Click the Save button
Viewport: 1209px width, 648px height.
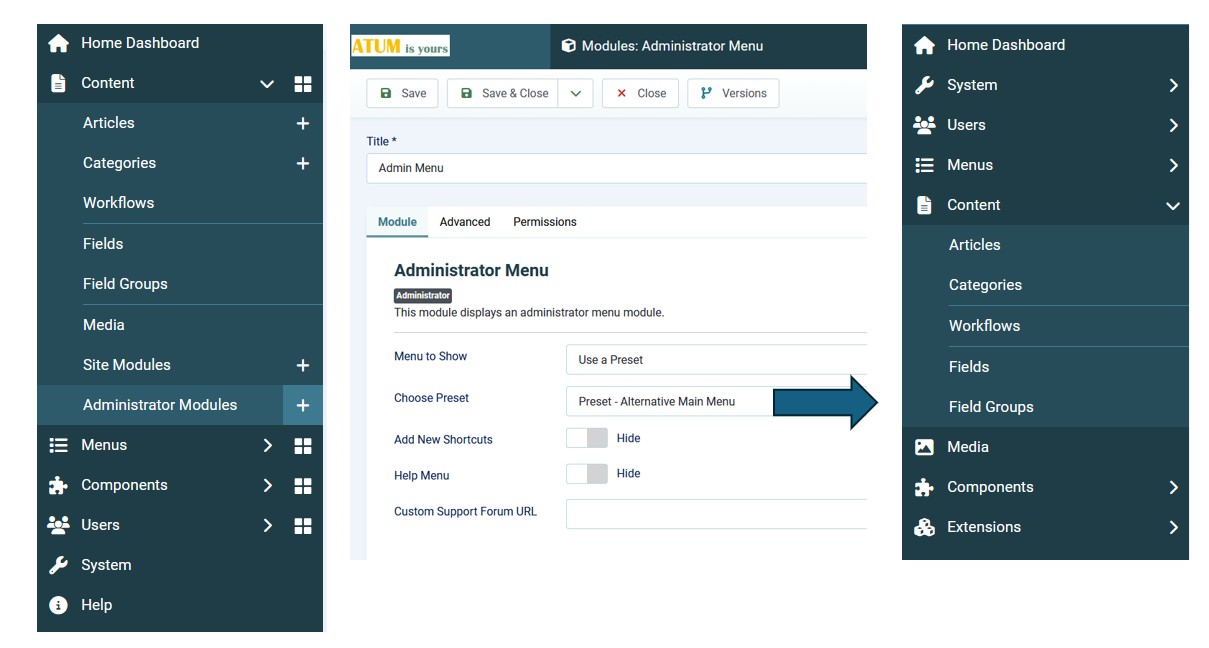401,93
